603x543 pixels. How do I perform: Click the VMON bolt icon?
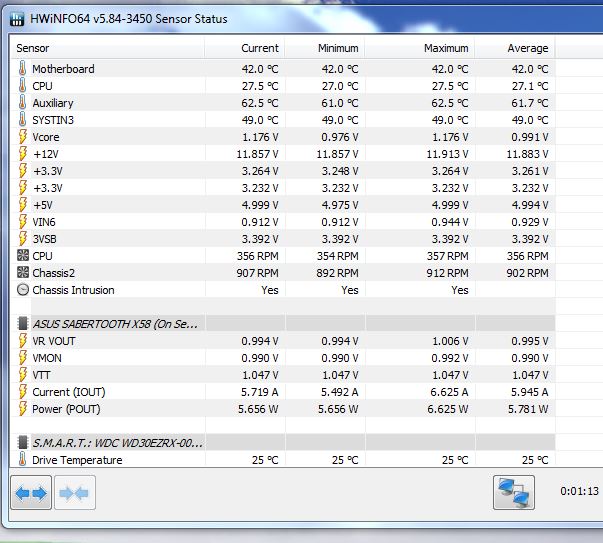[x=23, y=358]
